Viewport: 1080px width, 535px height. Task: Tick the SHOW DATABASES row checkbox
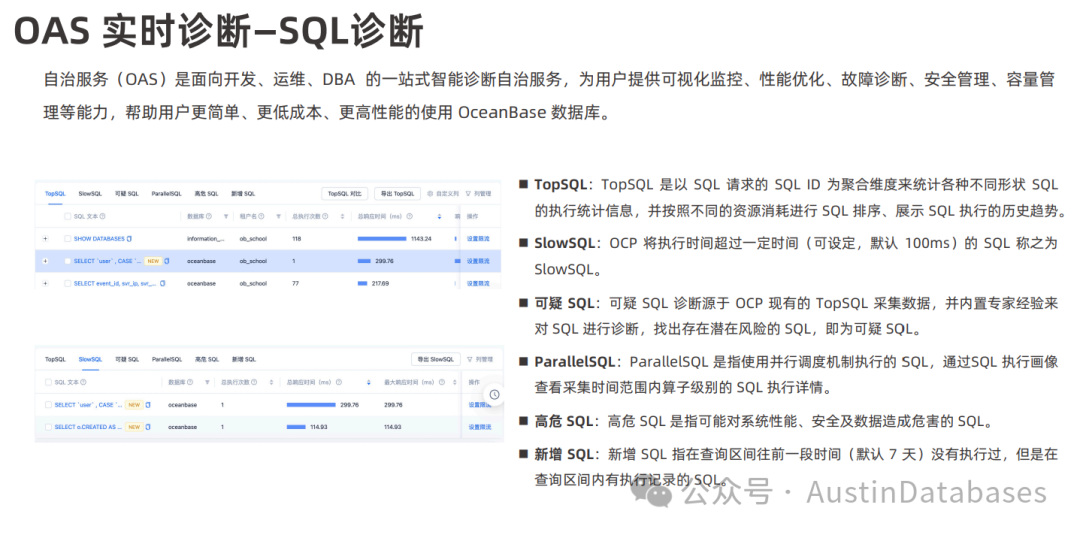pos(68,239)
